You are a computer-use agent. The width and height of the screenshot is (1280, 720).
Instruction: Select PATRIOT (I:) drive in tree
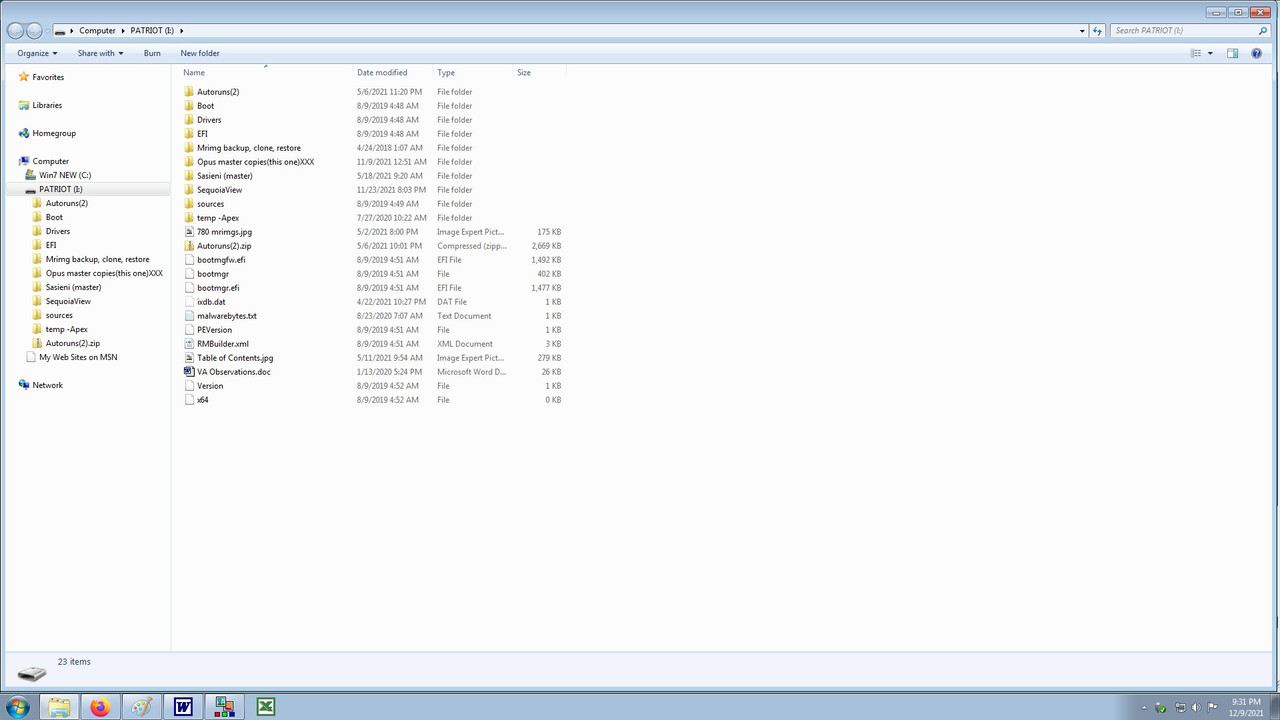tap(60, 189)
